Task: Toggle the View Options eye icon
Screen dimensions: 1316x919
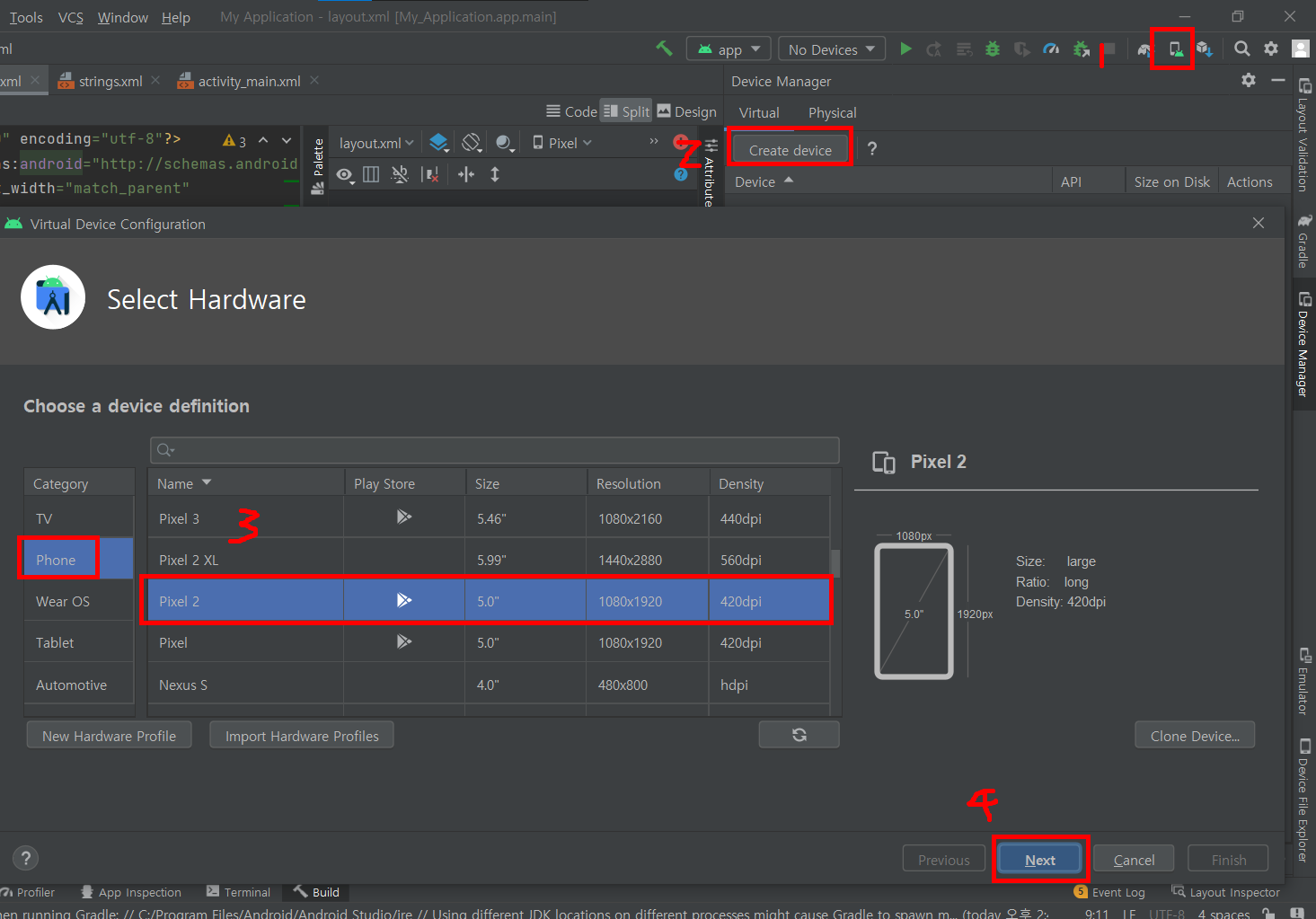Action: pos(345,174)
